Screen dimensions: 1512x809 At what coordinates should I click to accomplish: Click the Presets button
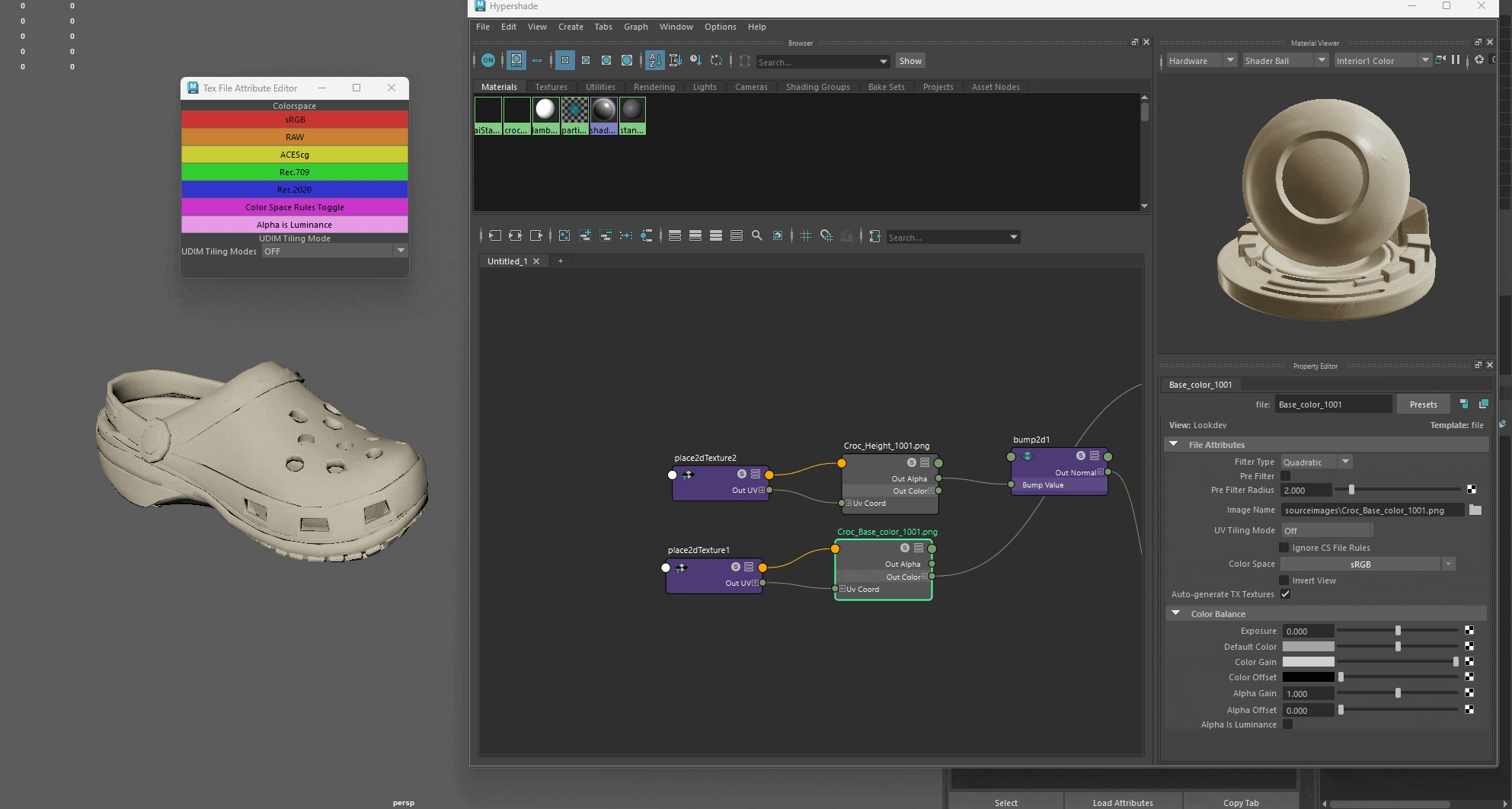point(1423,404)
